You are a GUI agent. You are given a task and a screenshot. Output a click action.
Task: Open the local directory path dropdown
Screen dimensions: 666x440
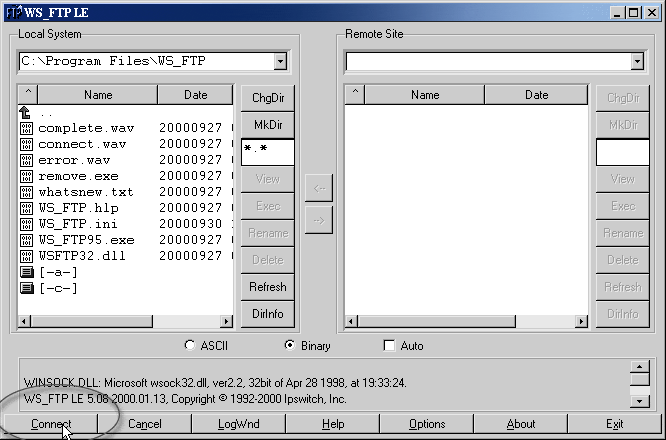[280, 61]
